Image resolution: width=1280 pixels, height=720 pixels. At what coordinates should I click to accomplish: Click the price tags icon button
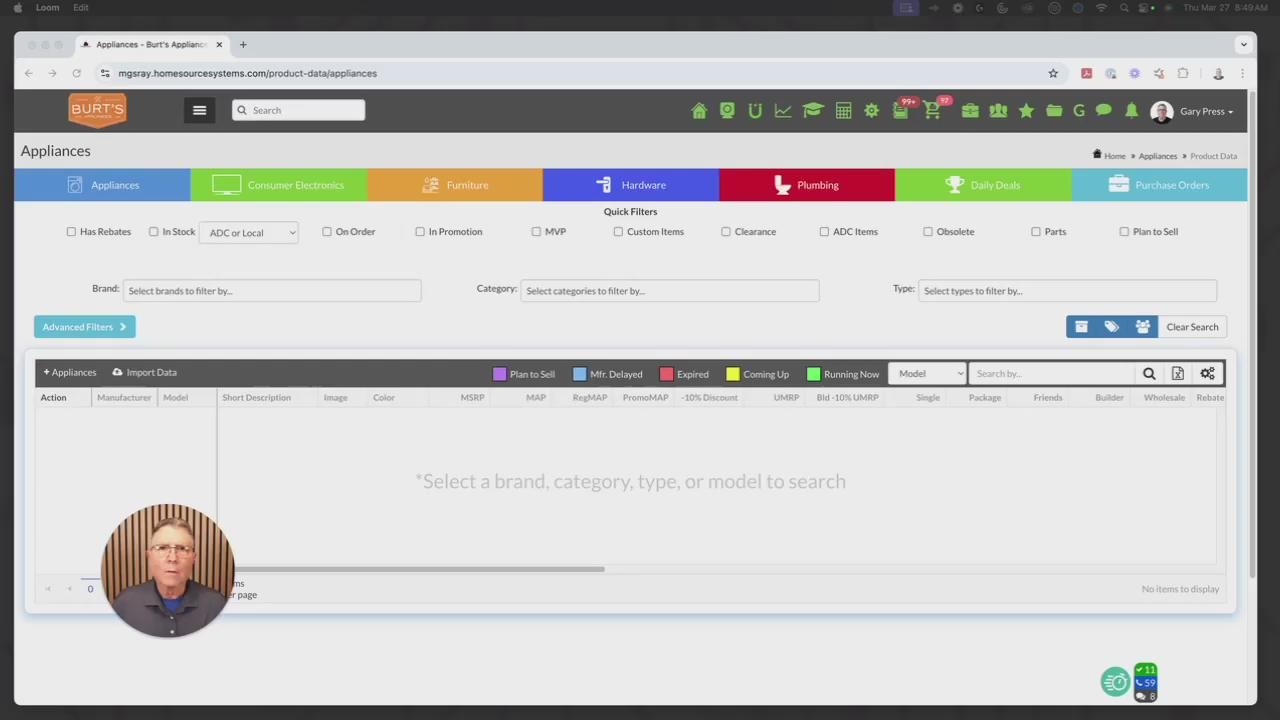coord(1111,327)
